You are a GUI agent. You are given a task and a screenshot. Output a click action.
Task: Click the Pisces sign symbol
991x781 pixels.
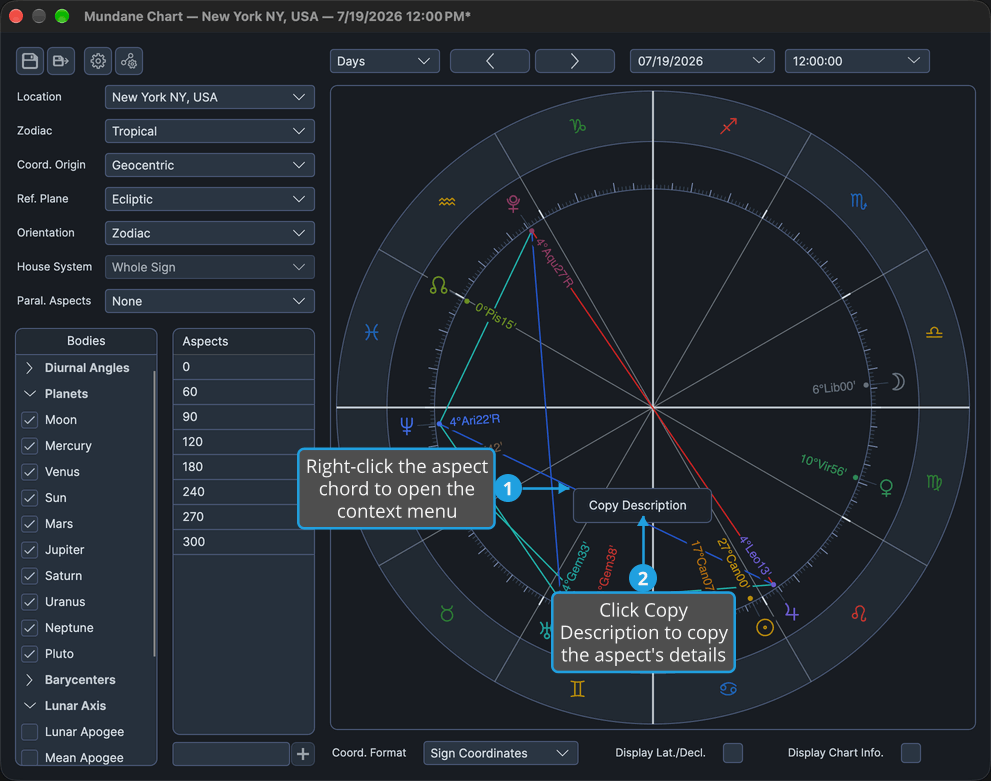click(x=372, y=332)
